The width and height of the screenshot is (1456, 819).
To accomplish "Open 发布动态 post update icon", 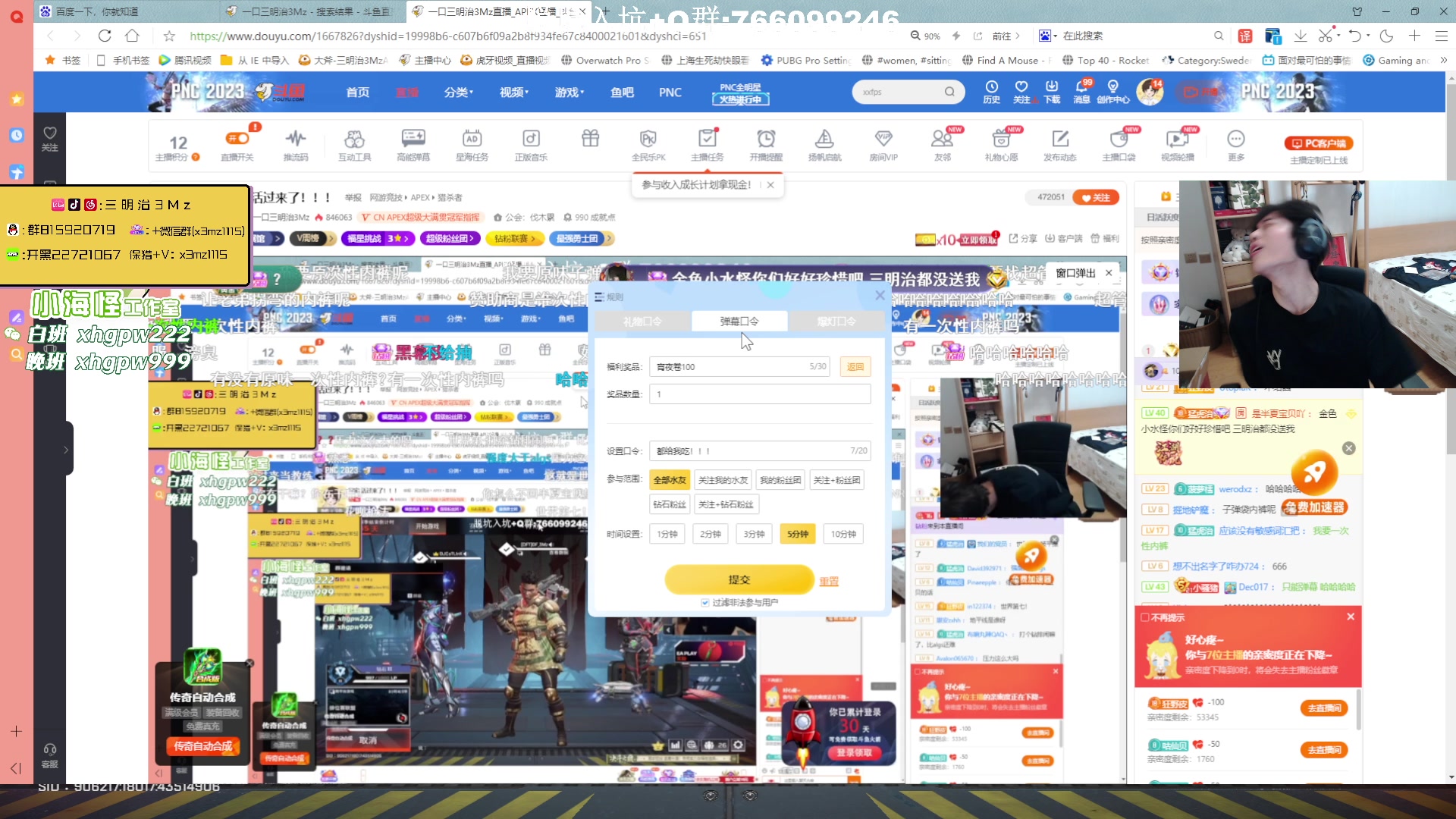I will (1059, 144).
